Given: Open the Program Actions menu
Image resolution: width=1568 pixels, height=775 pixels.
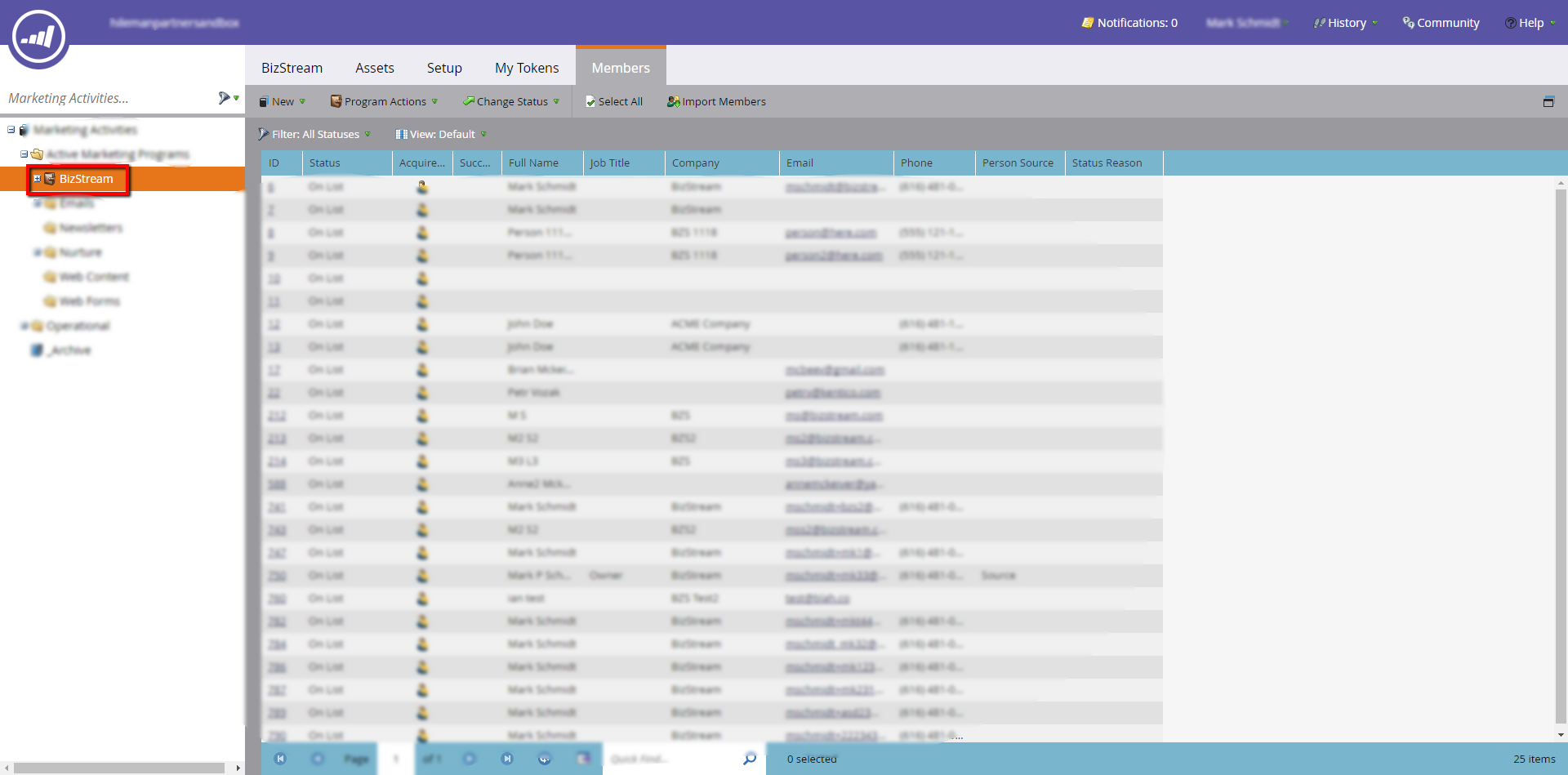Looking at the screenshot, I should (x=384, y=101).
